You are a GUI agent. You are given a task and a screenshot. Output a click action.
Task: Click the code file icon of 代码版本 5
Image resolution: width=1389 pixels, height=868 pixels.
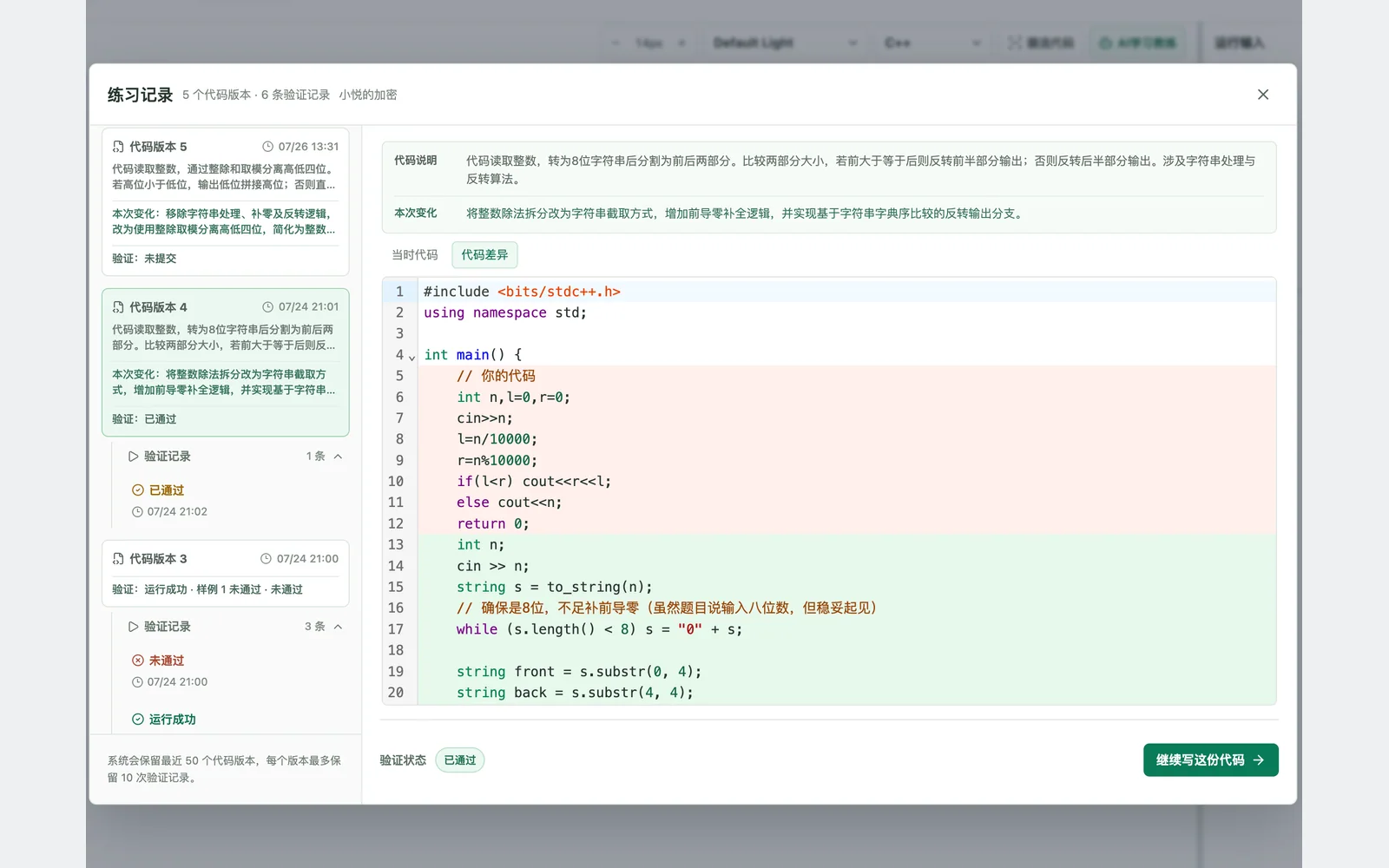point(118,147)
